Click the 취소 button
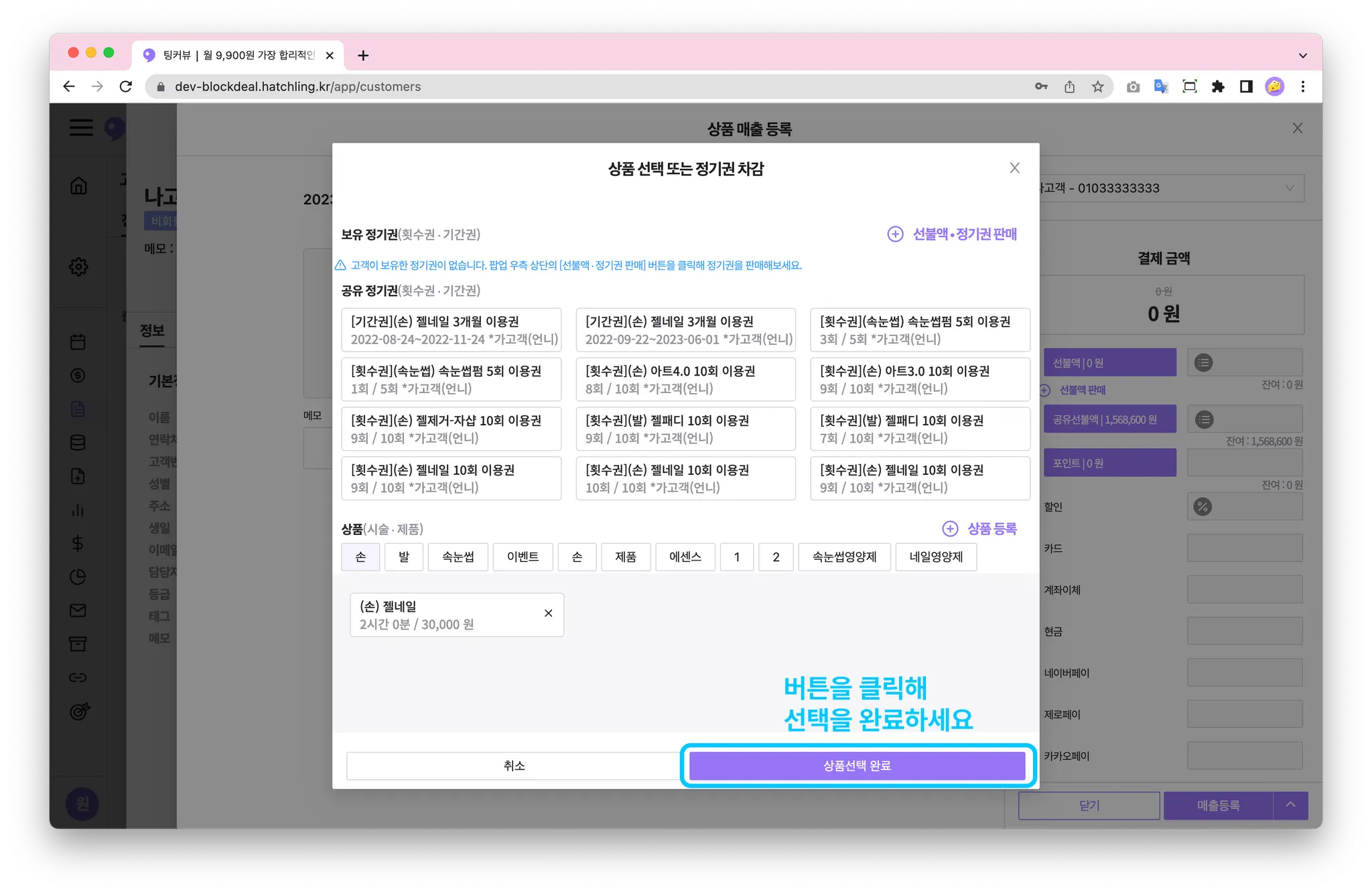The height and width of the screenshot is (894, 1372). (514, 765)
